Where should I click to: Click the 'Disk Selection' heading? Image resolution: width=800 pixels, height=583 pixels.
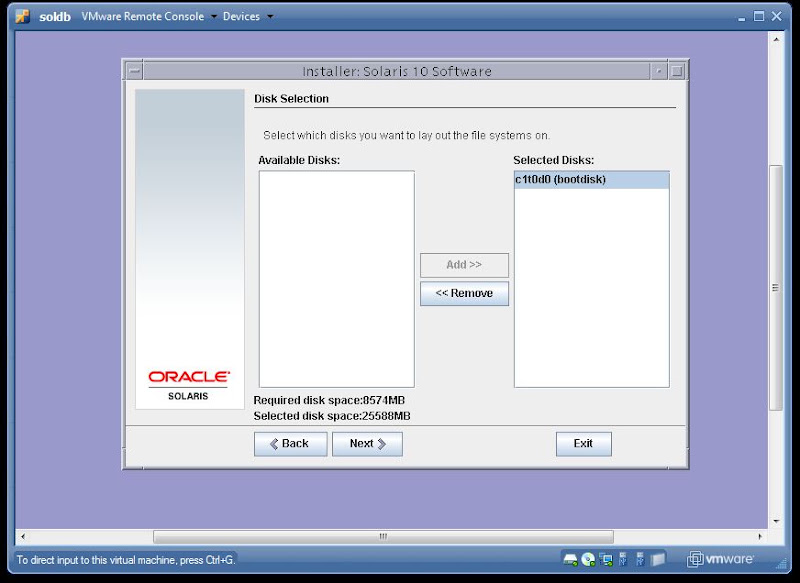click(x=291, y=98)
